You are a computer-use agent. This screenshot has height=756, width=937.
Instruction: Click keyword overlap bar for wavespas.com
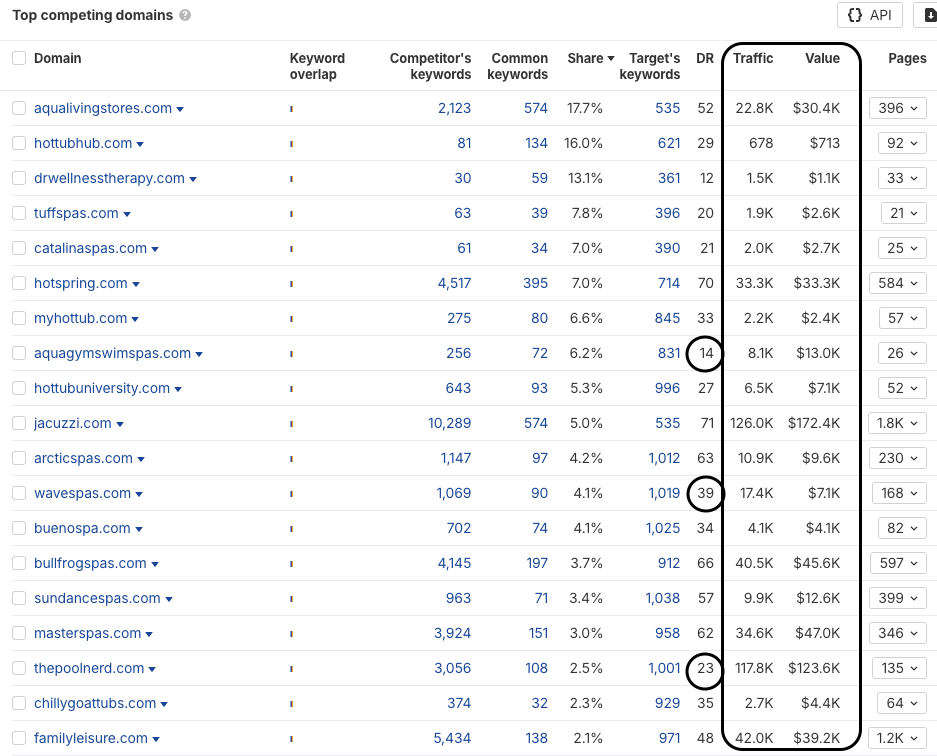292,494
